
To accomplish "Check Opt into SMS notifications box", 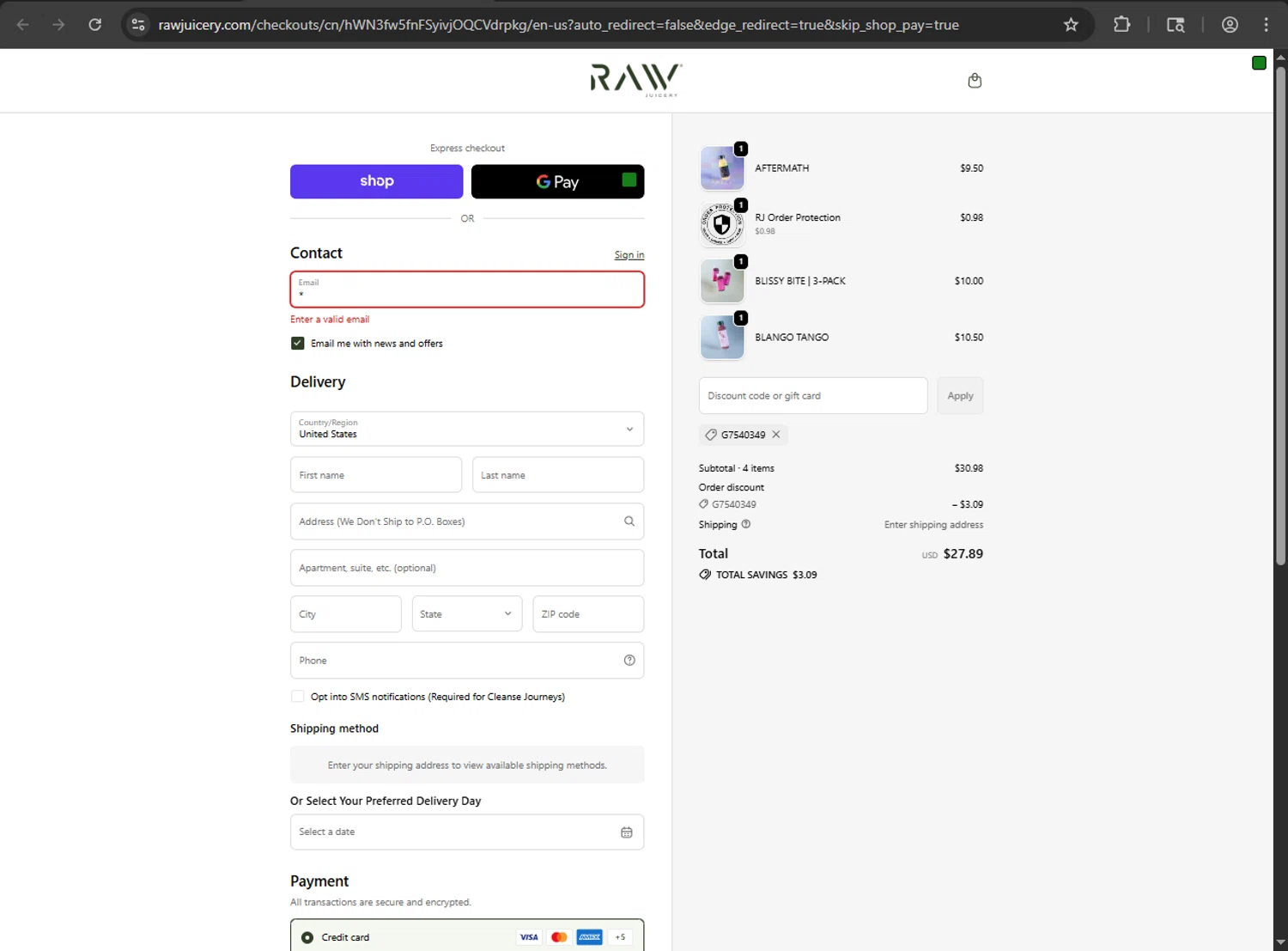I will coord(298,697).
